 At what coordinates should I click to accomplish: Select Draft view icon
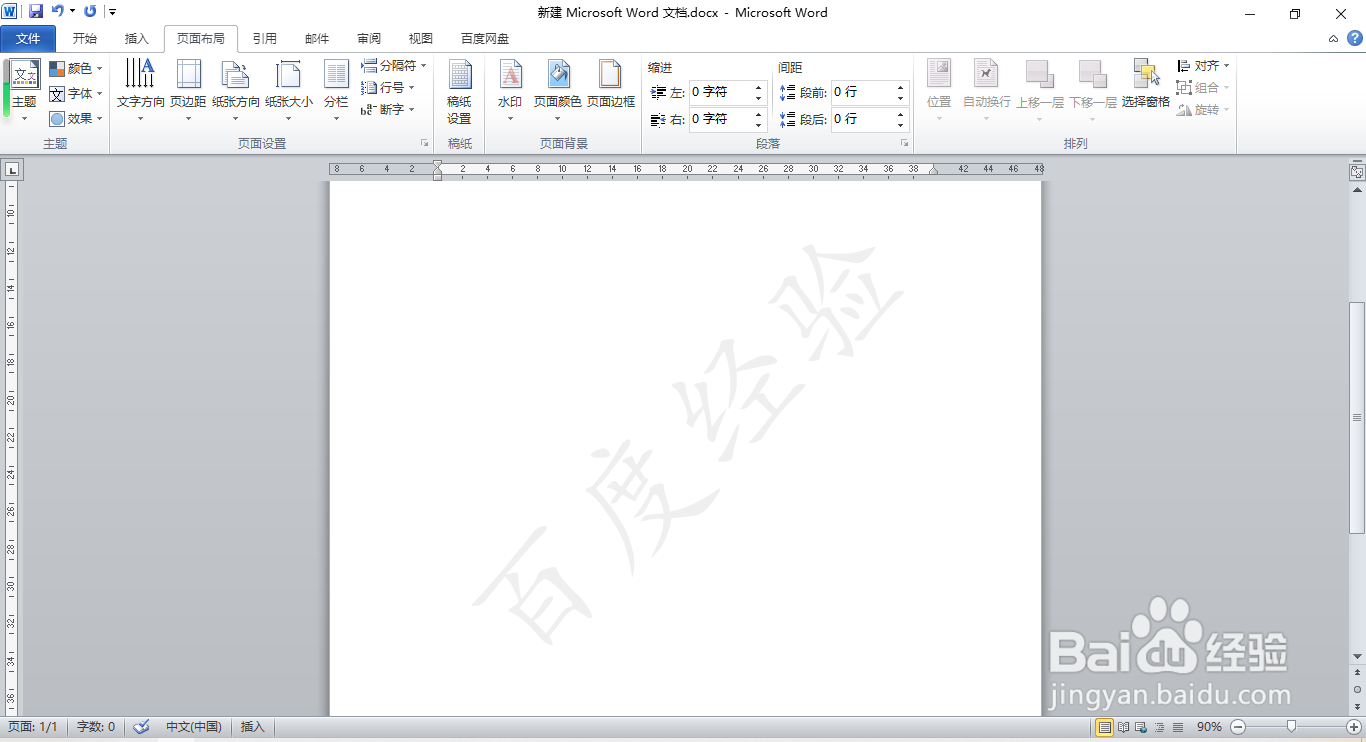[1178, 727]
